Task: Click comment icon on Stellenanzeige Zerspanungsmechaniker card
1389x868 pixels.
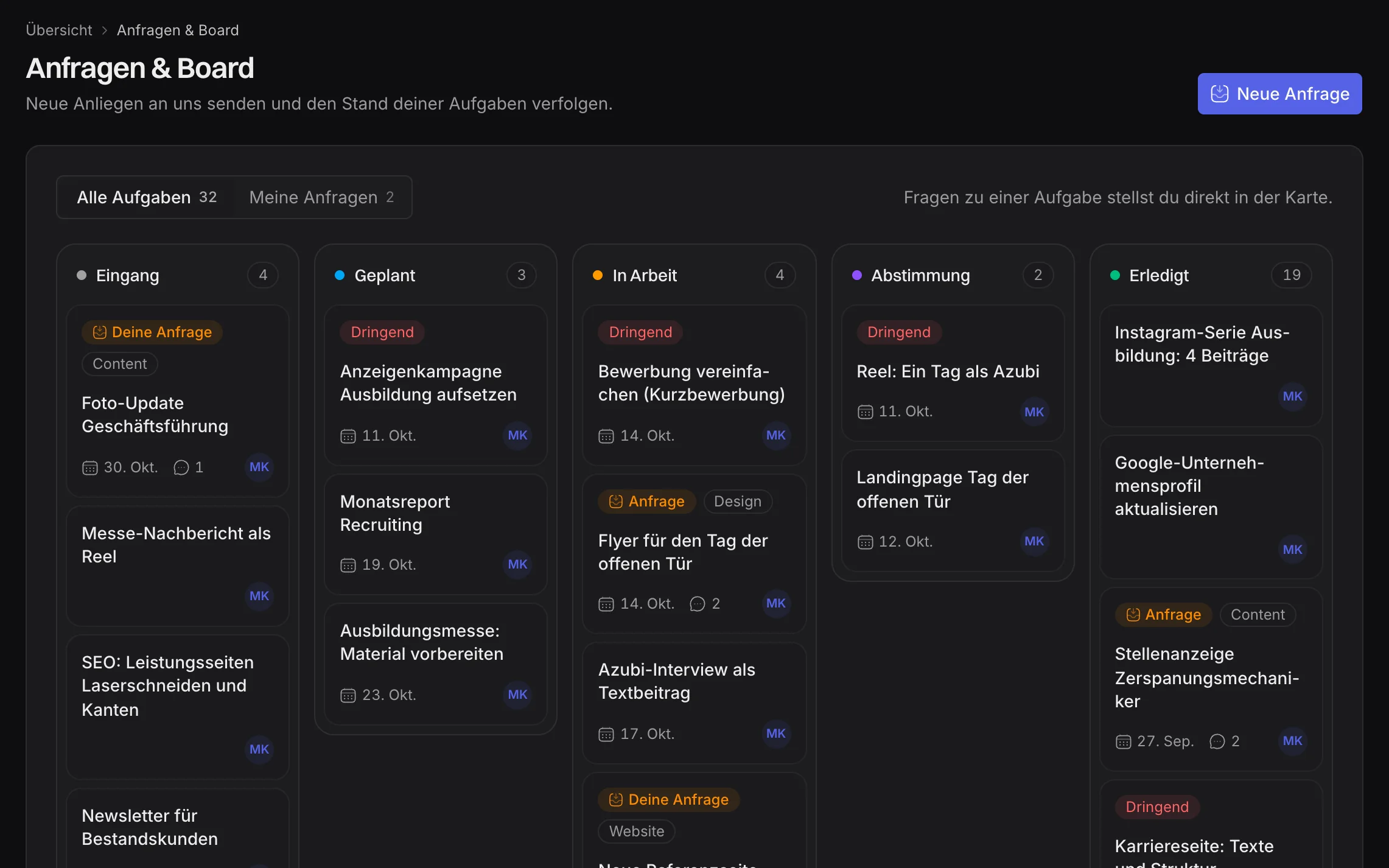Action: [1217, 741]
